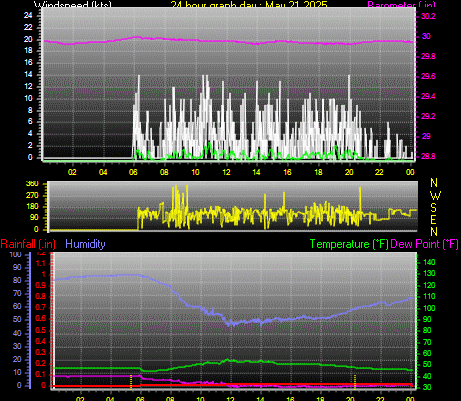
Task: Select the Dew Point (°F) legend label
Action: (x=424, y=244)
